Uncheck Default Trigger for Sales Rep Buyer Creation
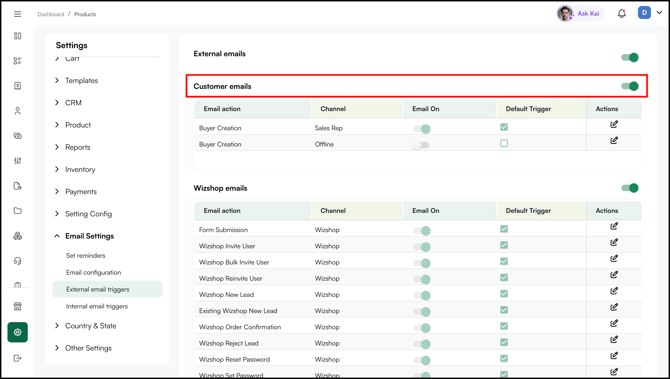Screen dimensions: 670x379 (x=504, y=127)
